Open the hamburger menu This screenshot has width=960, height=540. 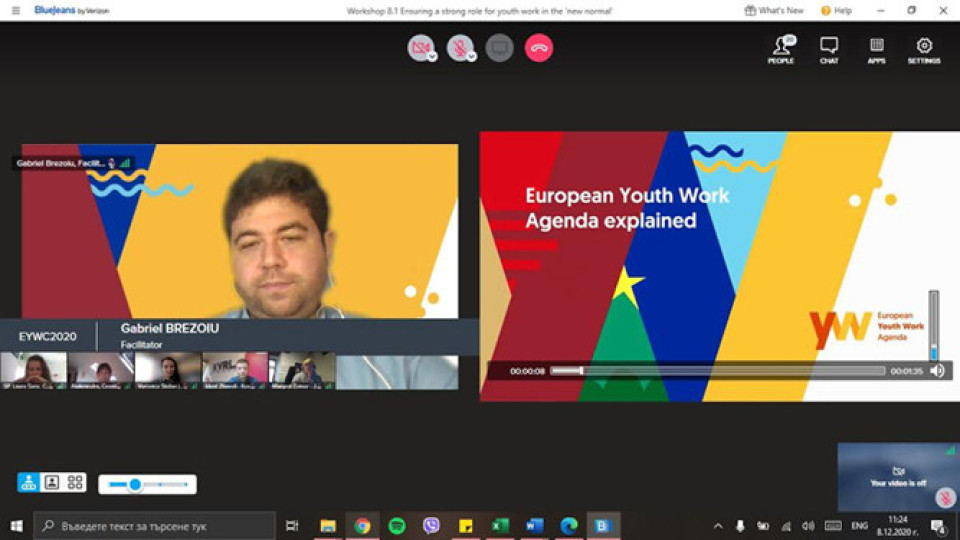(x=16, y=10)
